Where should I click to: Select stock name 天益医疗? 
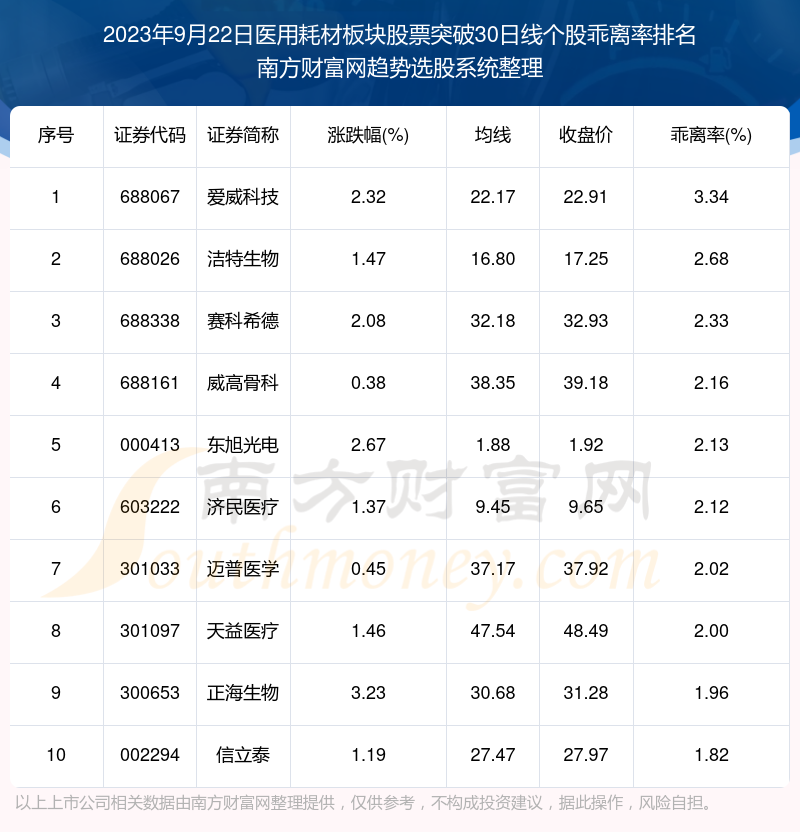click(x=243, y=631)
